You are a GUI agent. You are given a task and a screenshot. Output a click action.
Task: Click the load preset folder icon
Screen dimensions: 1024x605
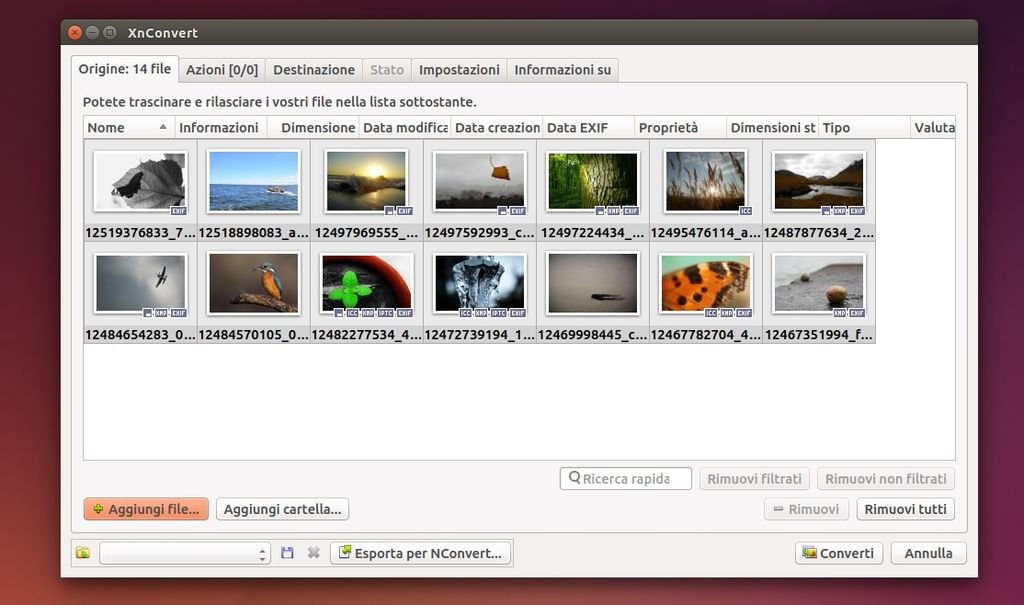(83, 553)
